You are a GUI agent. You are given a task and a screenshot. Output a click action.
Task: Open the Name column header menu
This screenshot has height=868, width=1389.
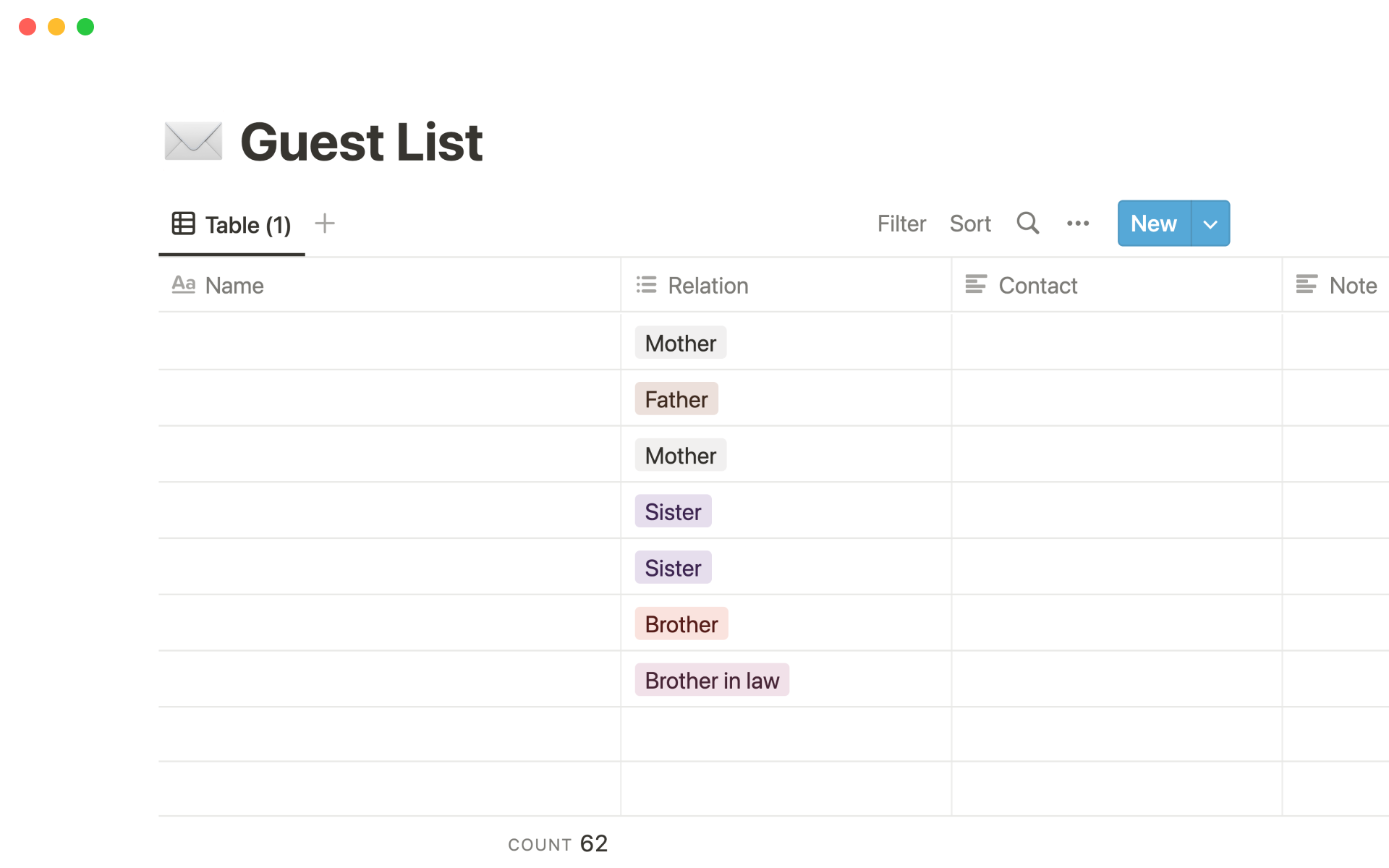389,285
